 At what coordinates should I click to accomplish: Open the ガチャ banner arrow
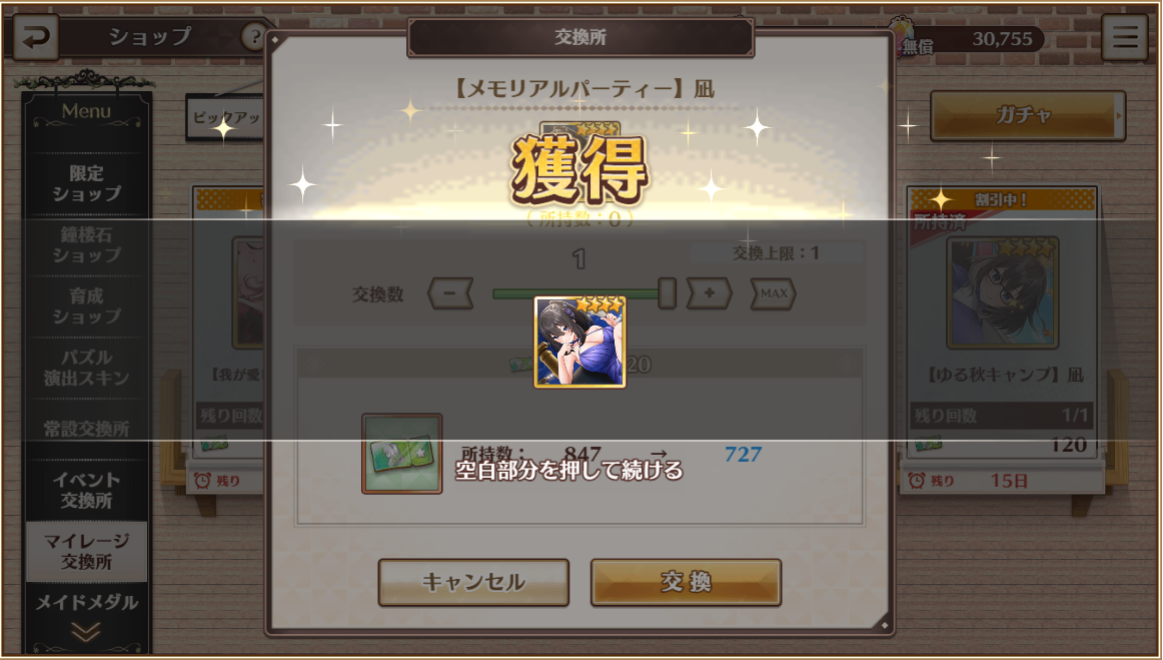point(1118,116)
